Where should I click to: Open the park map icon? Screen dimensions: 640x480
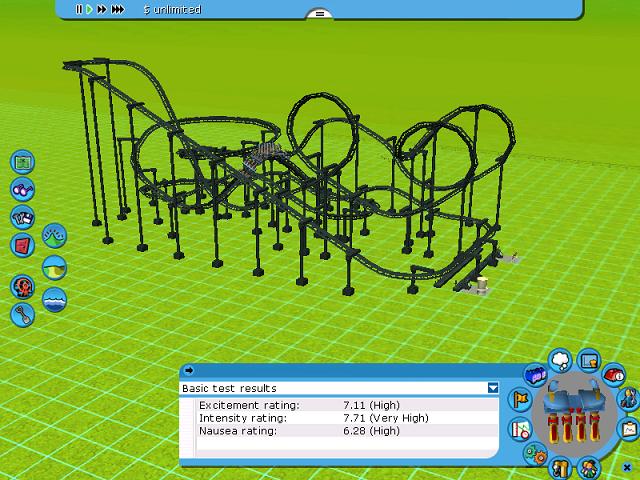pyautogui.click(x=22, y=162)
